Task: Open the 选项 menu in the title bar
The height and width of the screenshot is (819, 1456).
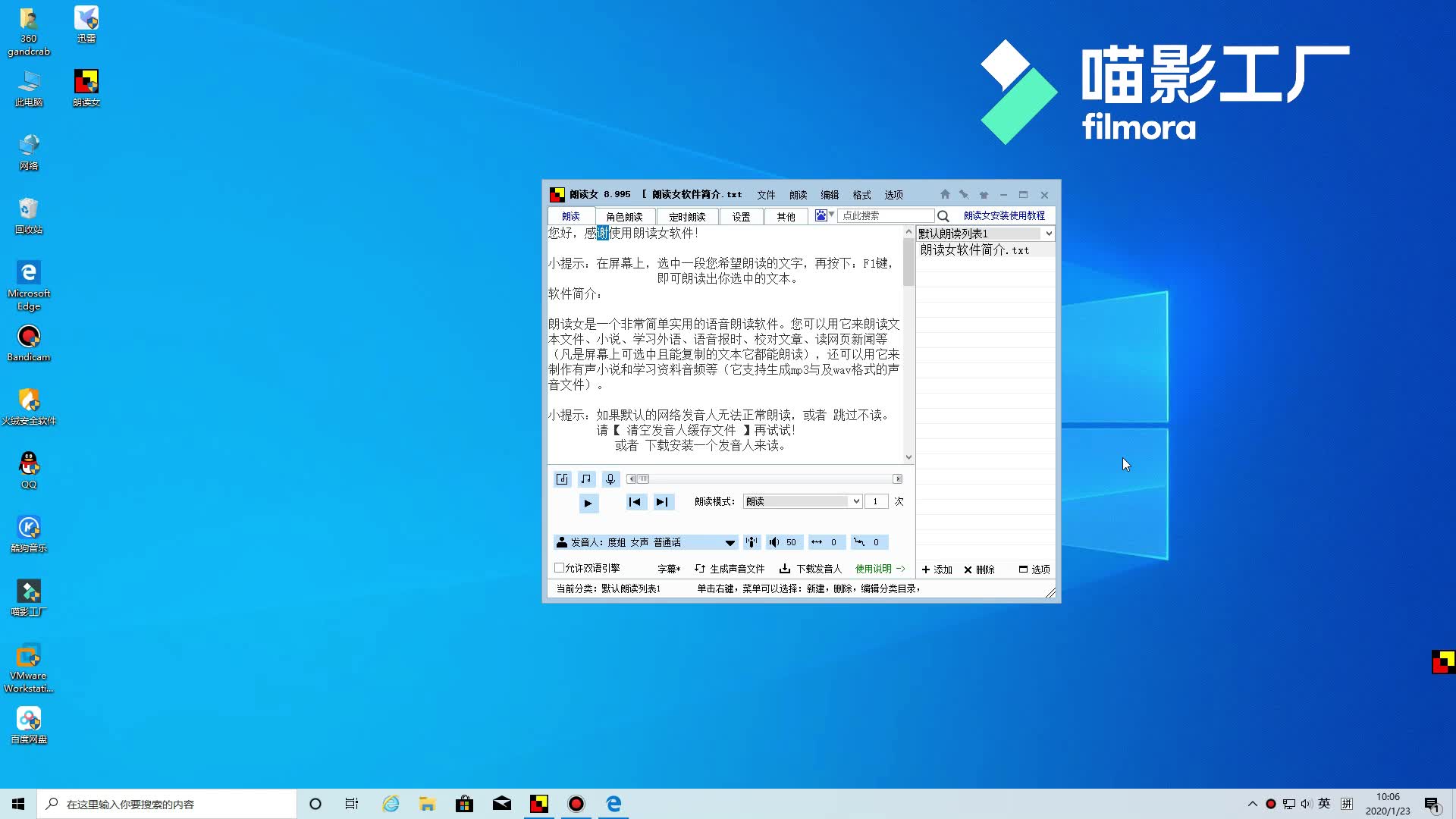Action: pos(893,195)
